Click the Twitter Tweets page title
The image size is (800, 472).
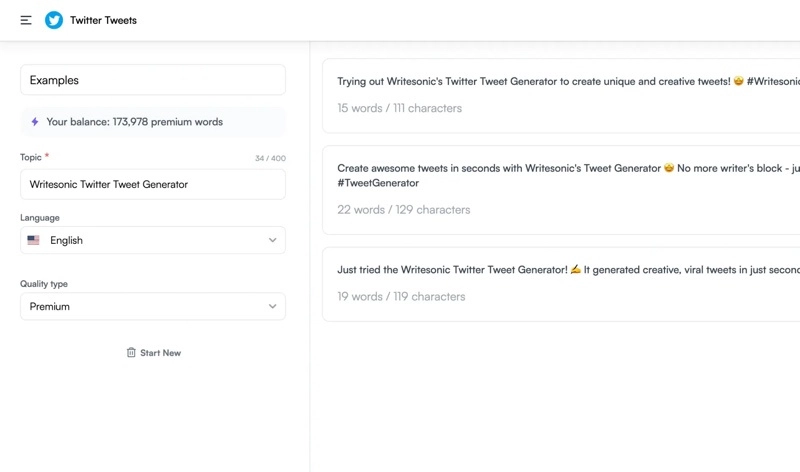pos(103,20)
